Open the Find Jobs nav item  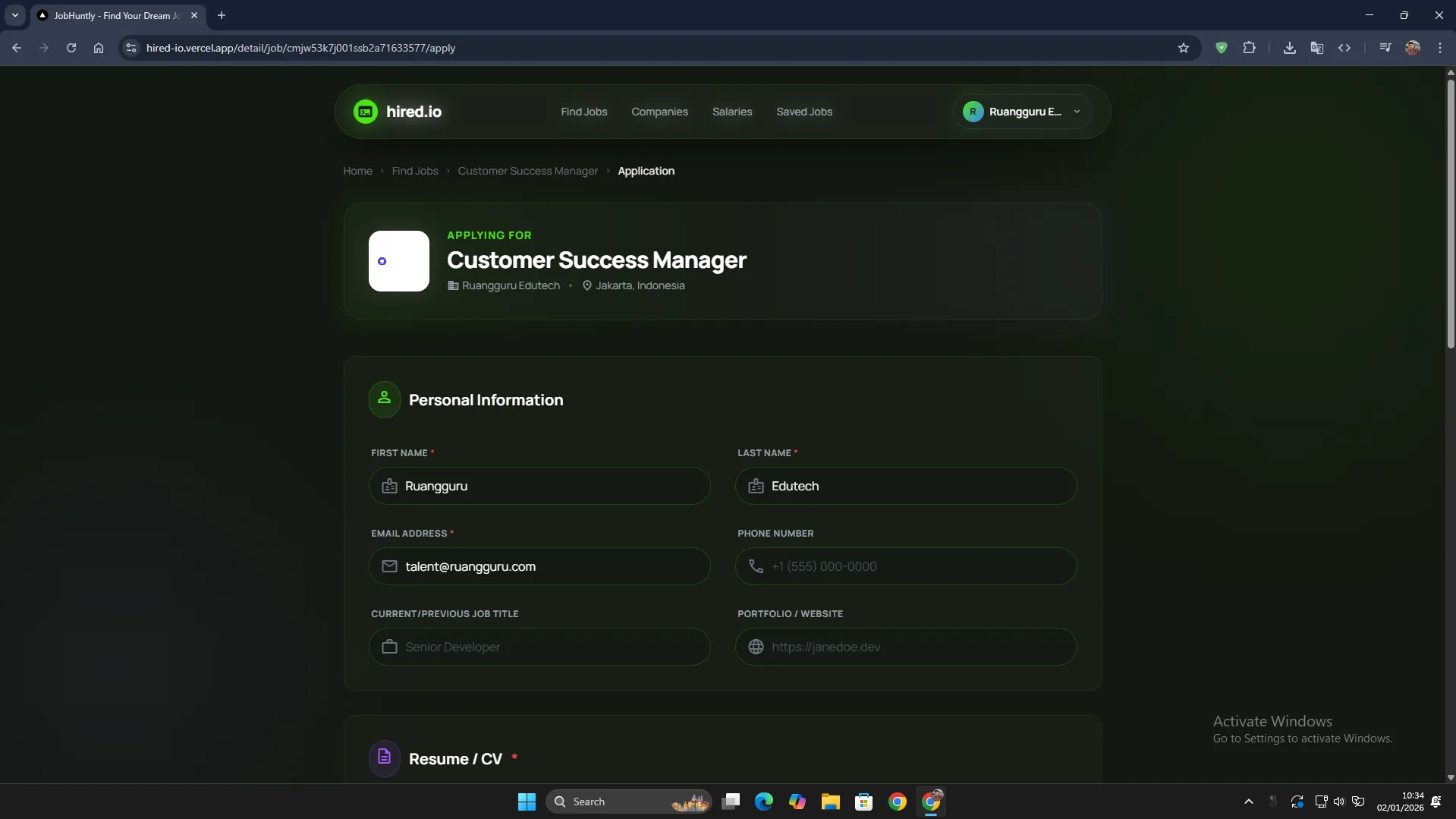583,112
